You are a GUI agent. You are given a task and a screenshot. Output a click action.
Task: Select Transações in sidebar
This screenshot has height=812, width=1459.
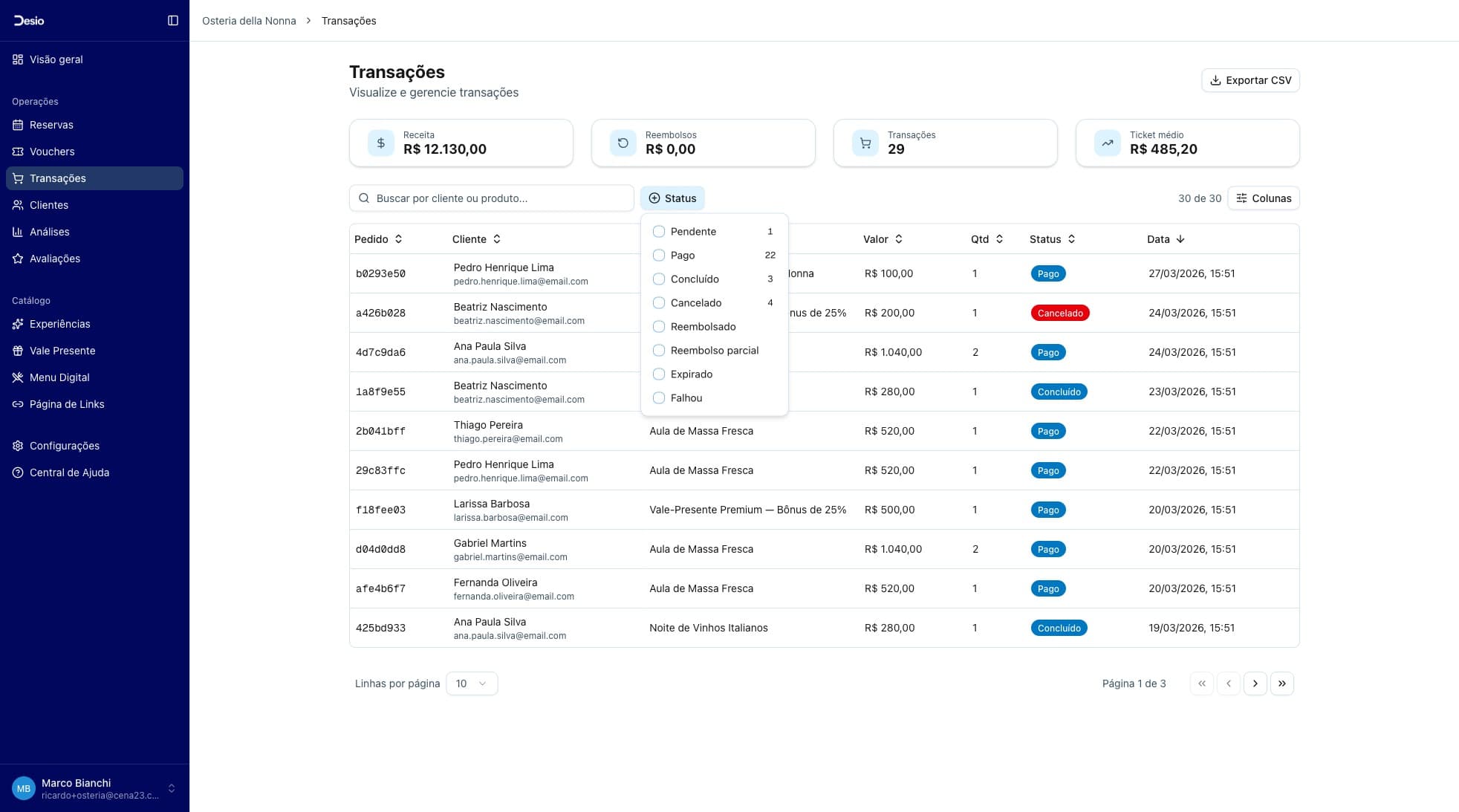(94, 178)
